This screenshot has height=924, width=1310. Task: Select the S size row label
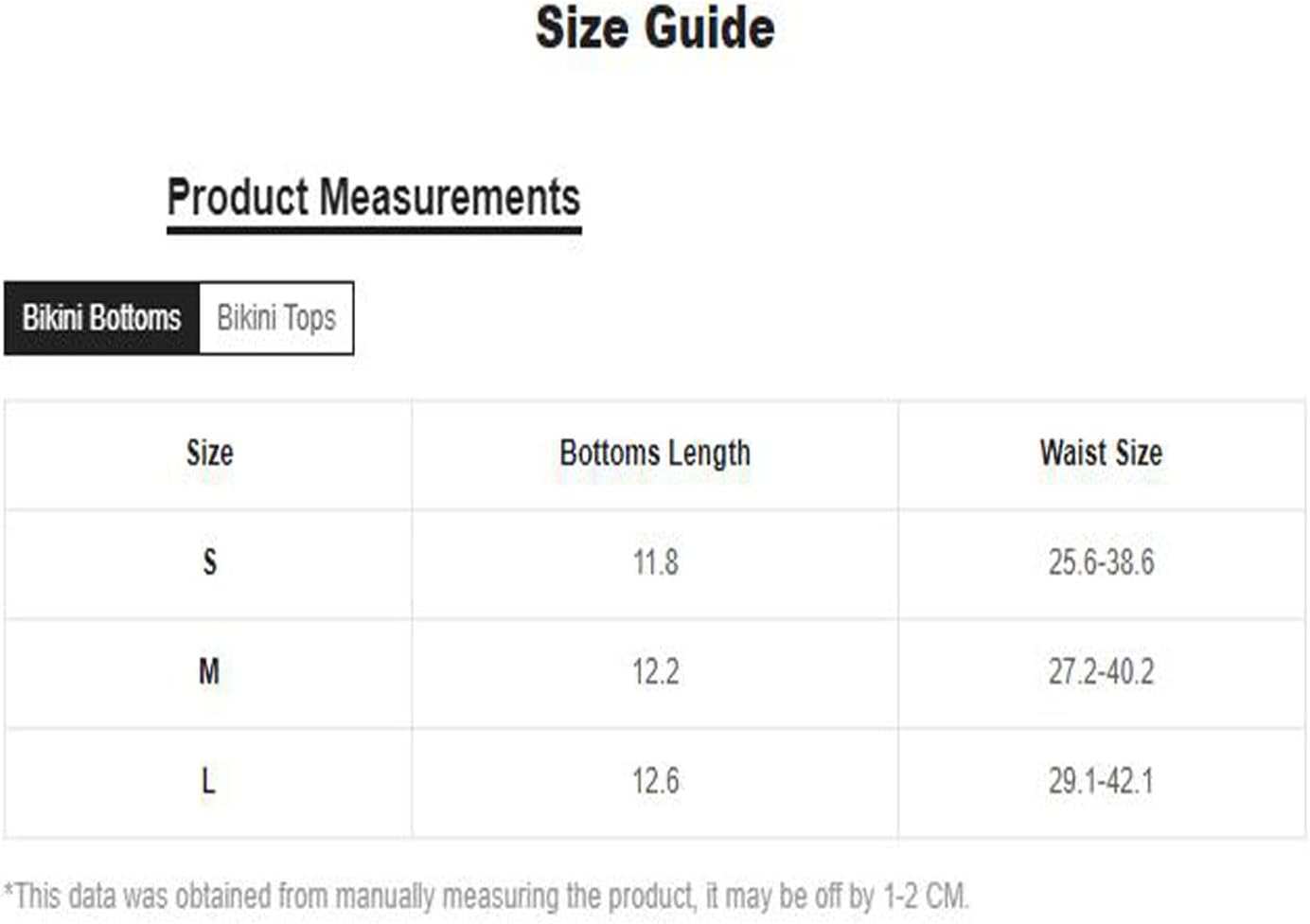click(x=209, y=562)
